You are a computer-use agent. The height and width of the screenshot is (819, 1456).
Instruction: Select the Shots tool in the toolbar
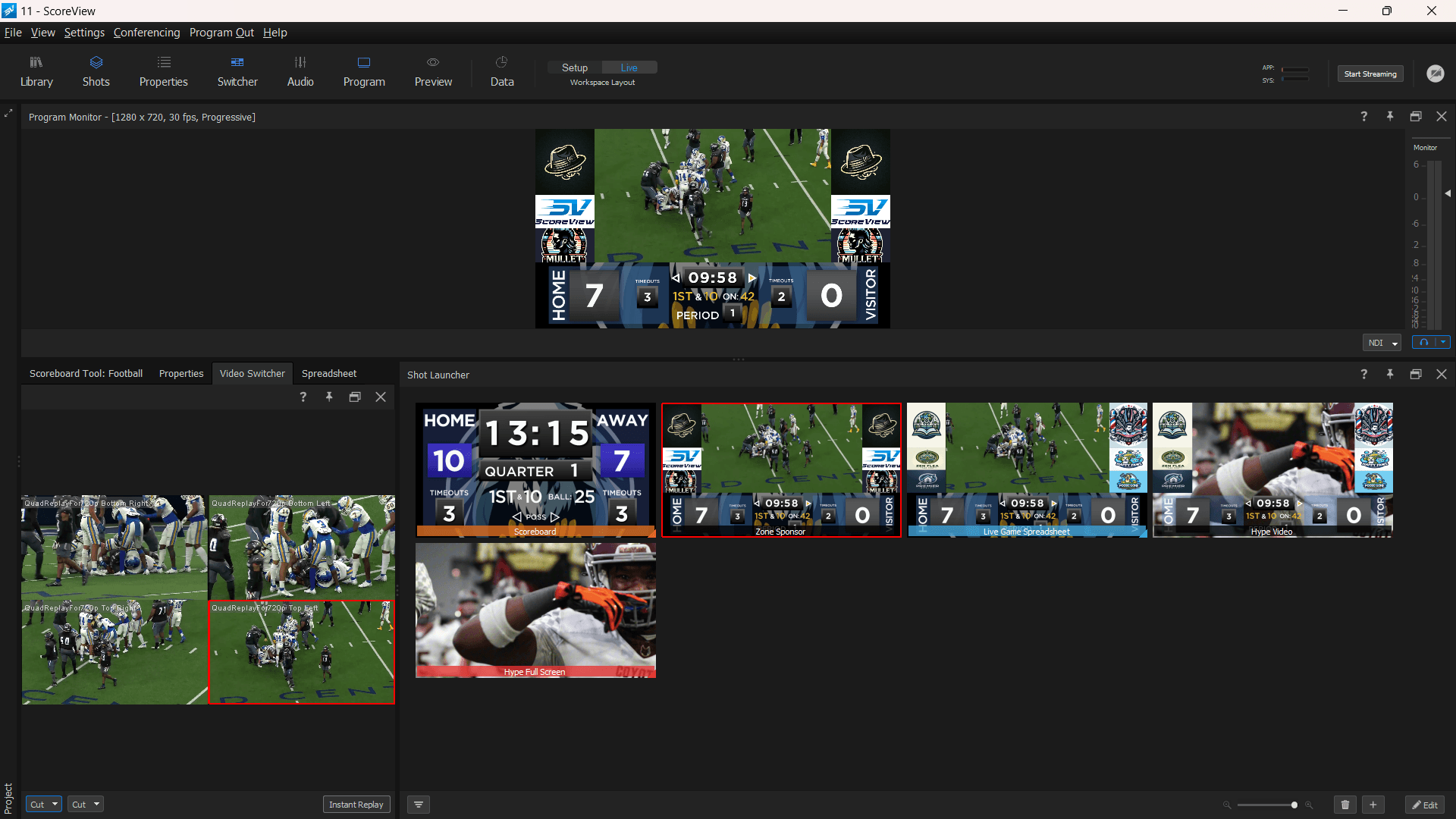[96, 71]
